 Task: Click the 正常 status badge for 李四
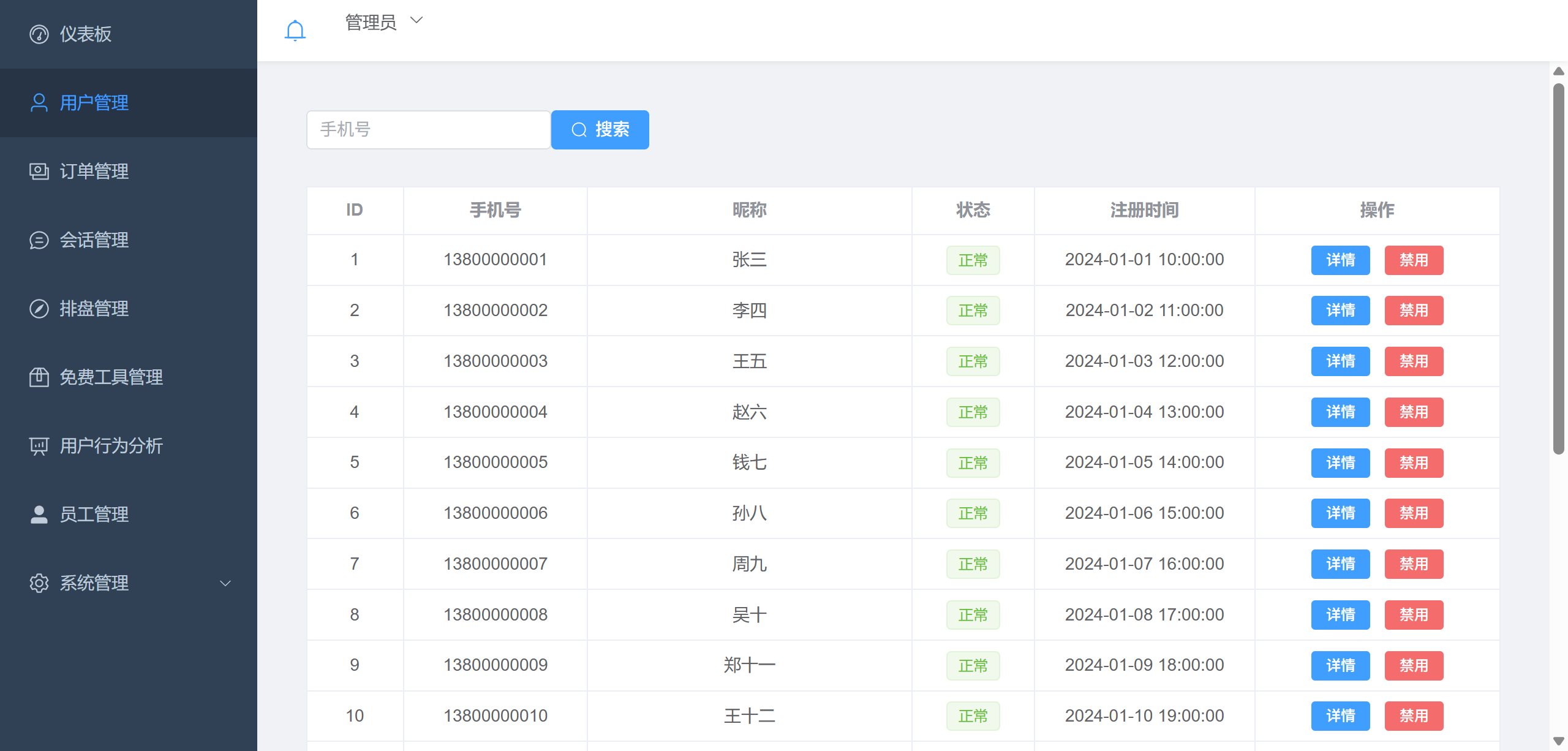(973, 311)
